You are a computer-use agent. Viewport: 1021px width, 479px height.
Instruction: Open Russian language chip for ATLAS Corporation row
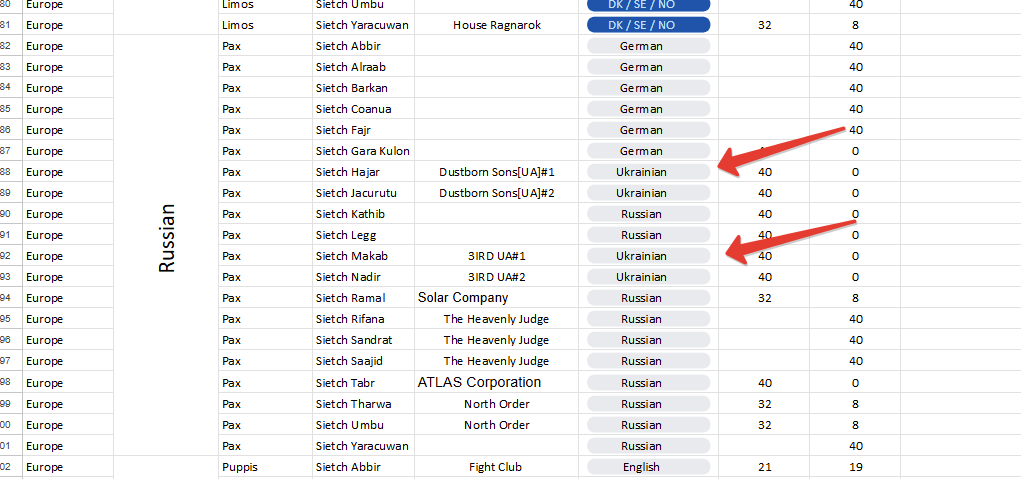coord(641,383)
